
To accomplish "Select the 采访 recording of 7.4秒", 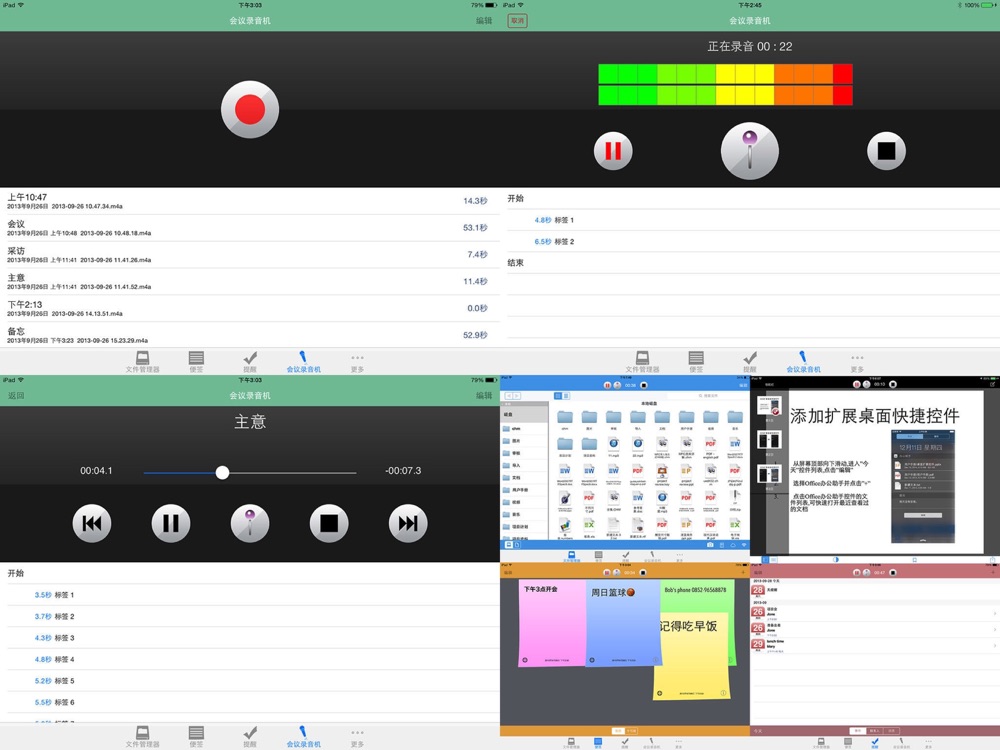I will tap(249, 255).
